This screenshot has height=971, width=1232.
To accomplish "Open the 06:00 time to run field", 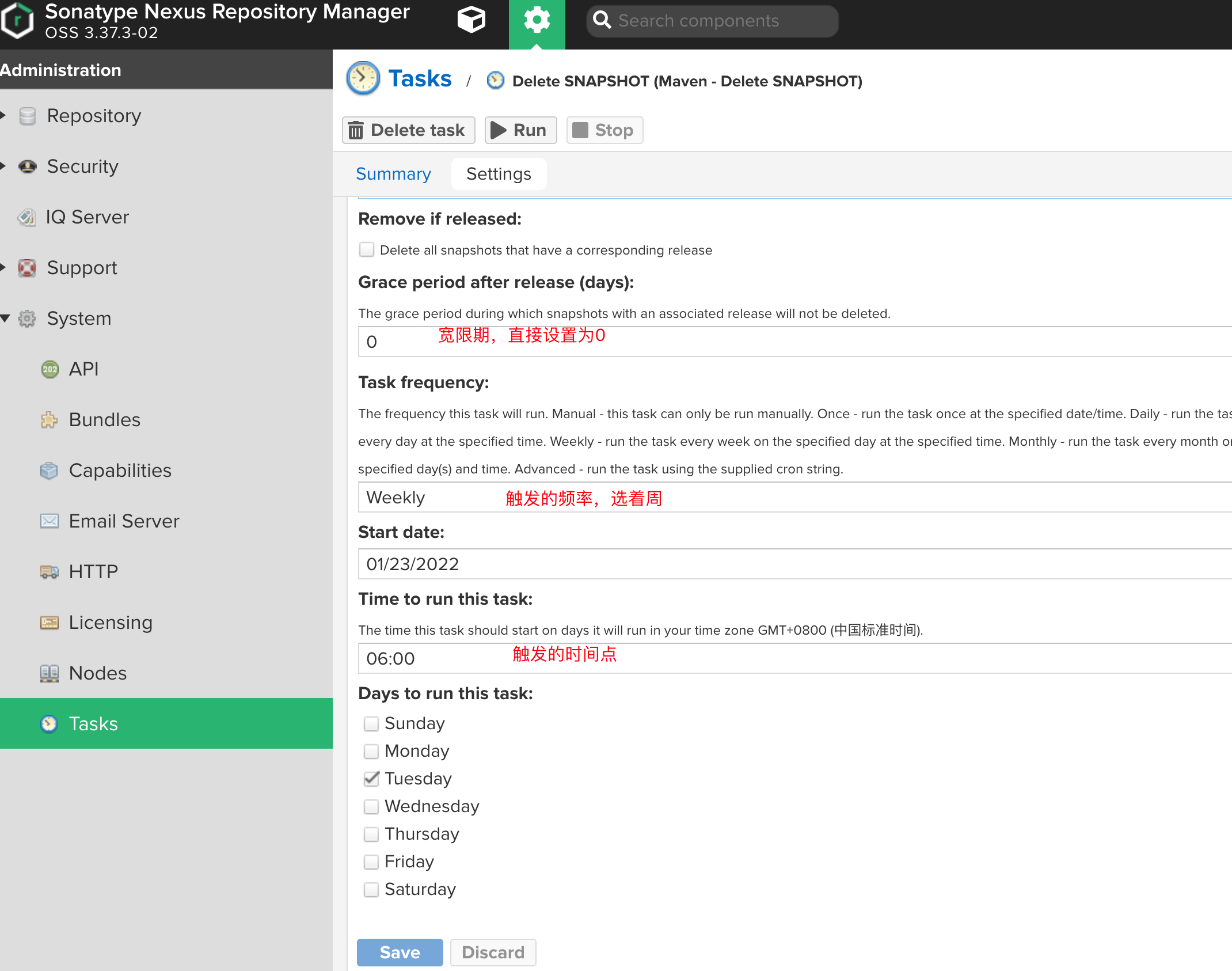I will [x=794, y=658].
